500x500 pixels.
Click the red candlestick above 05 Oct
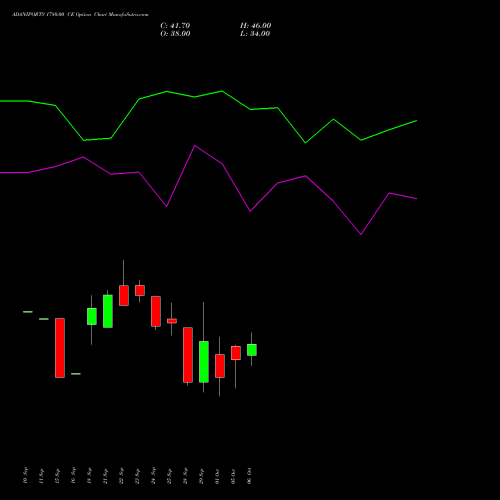tap(236, 353)
